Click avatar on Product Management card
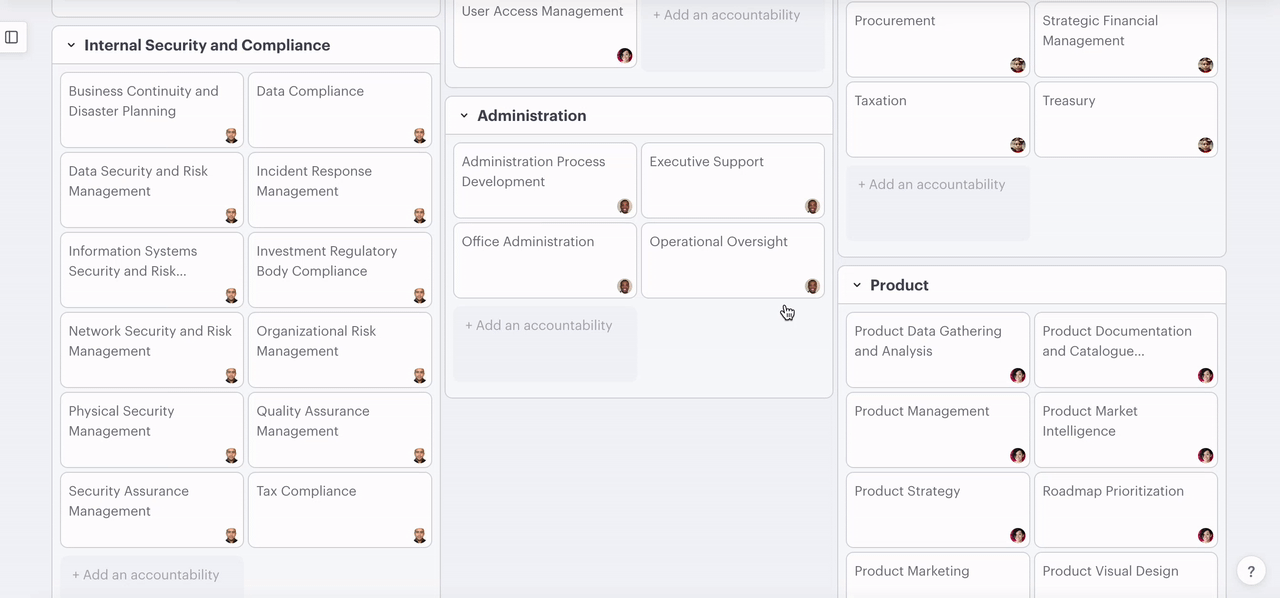 tap(1017, 456)
